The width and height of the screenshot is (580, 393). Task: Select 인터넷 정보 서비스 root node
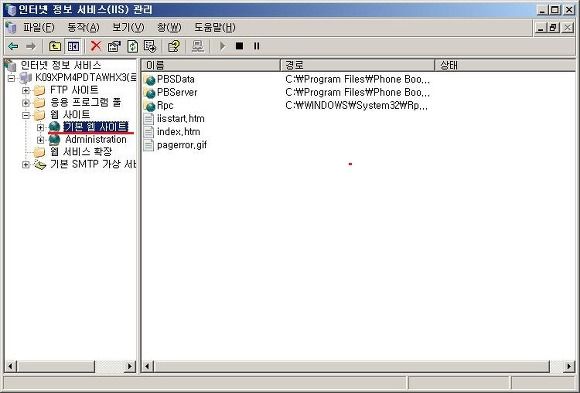pos(61,66)
